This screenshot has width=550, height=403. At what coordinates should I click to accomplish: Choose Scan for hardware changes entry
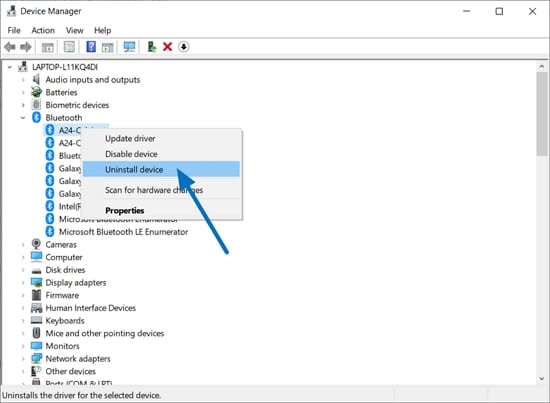[x=162, y=190]
